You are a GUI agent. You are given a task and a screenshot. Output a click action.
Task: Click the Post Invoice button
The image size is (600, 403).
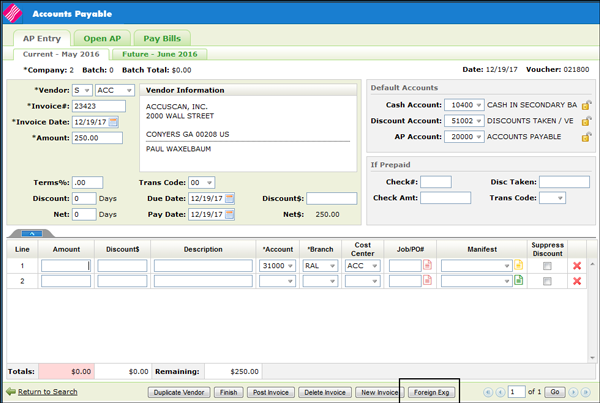(x=271, y=392)
